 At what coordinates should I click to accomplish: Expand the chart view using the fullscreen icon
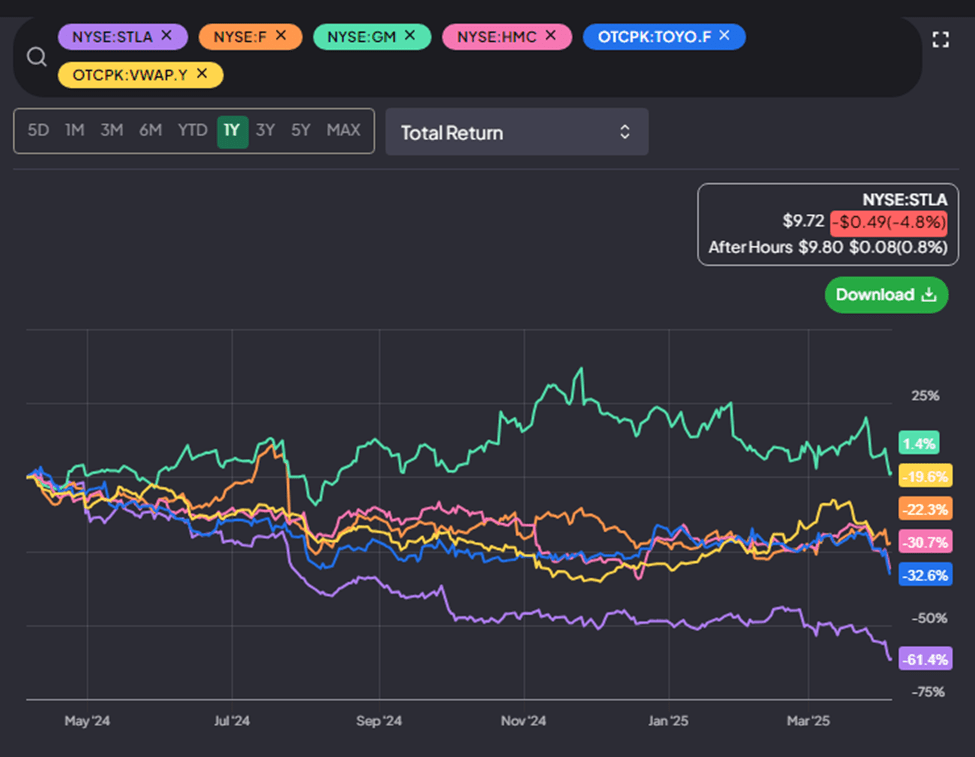click(x=940, y=40)
